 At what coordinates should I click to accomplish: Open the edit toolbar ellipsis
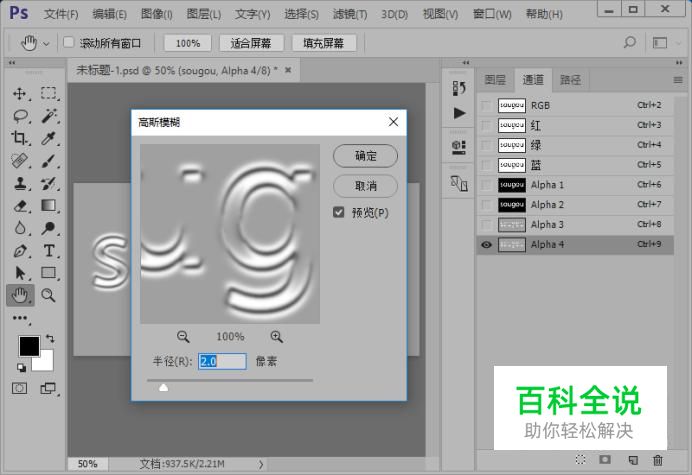tap(20, 318)
